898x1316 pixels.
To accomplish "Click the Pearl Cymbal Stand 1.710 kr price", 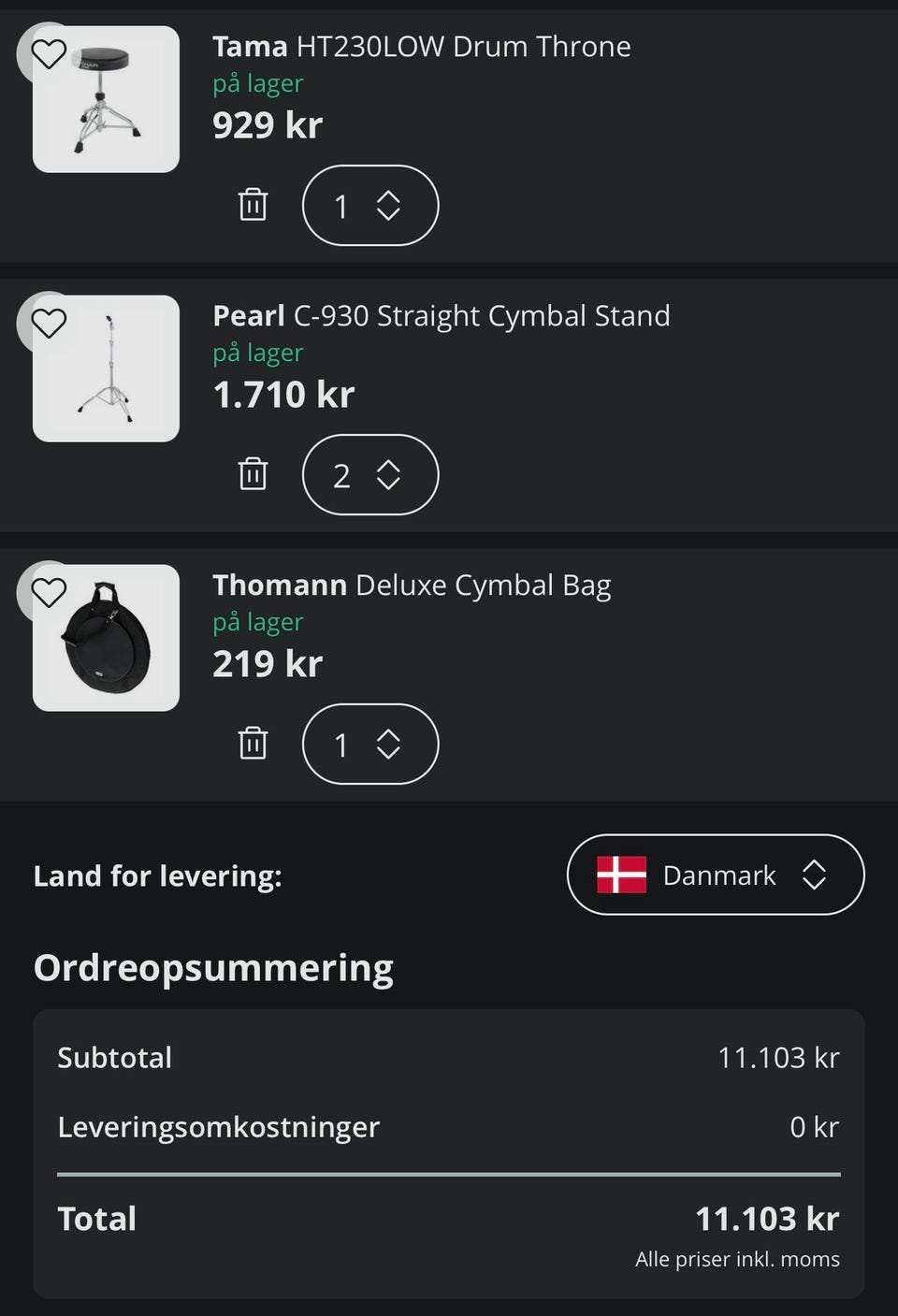I will tap(283, 395).
